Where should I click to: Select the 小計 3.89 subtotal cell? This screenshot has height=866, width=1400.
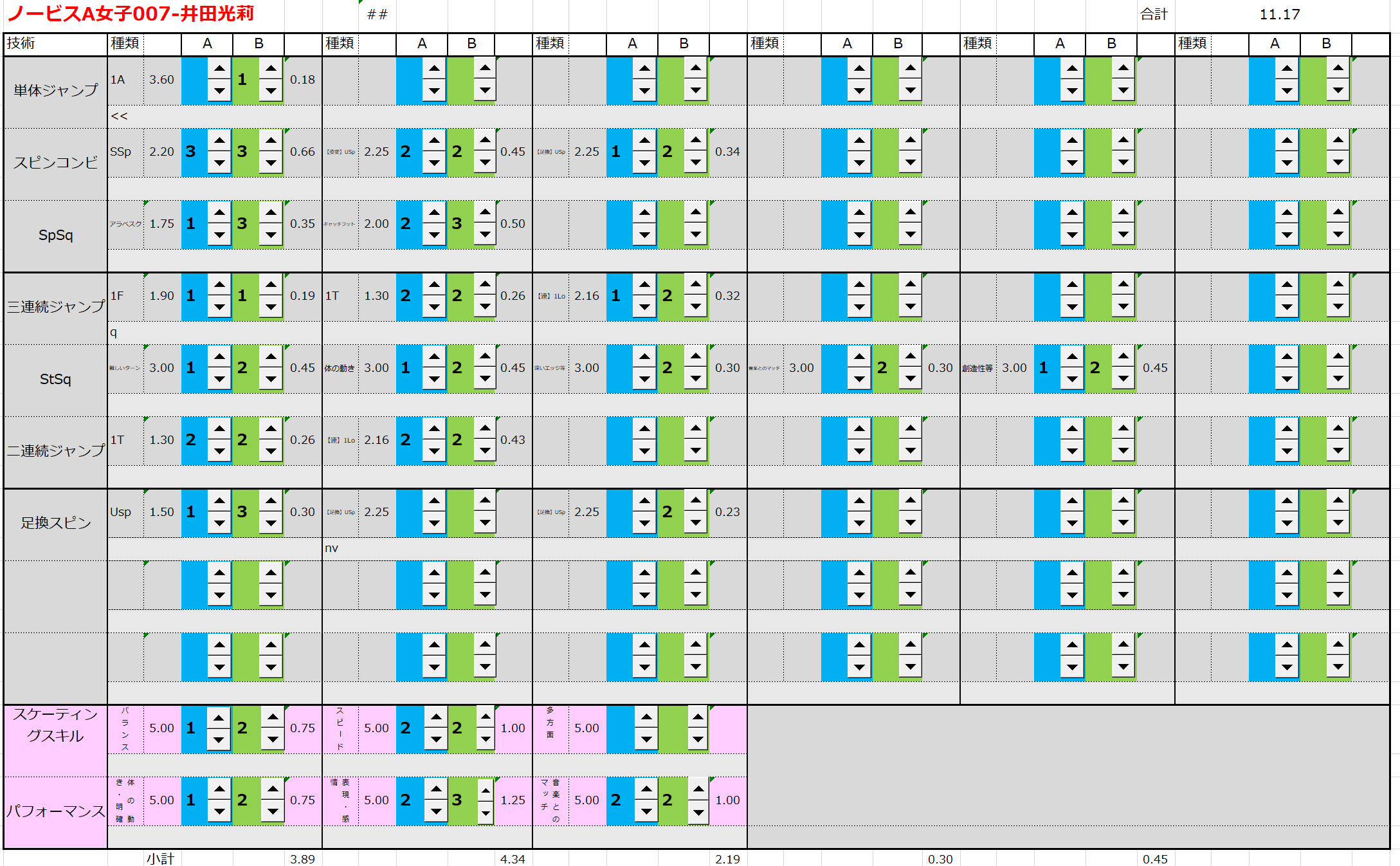pyautogui.click(x=302, y=859)
